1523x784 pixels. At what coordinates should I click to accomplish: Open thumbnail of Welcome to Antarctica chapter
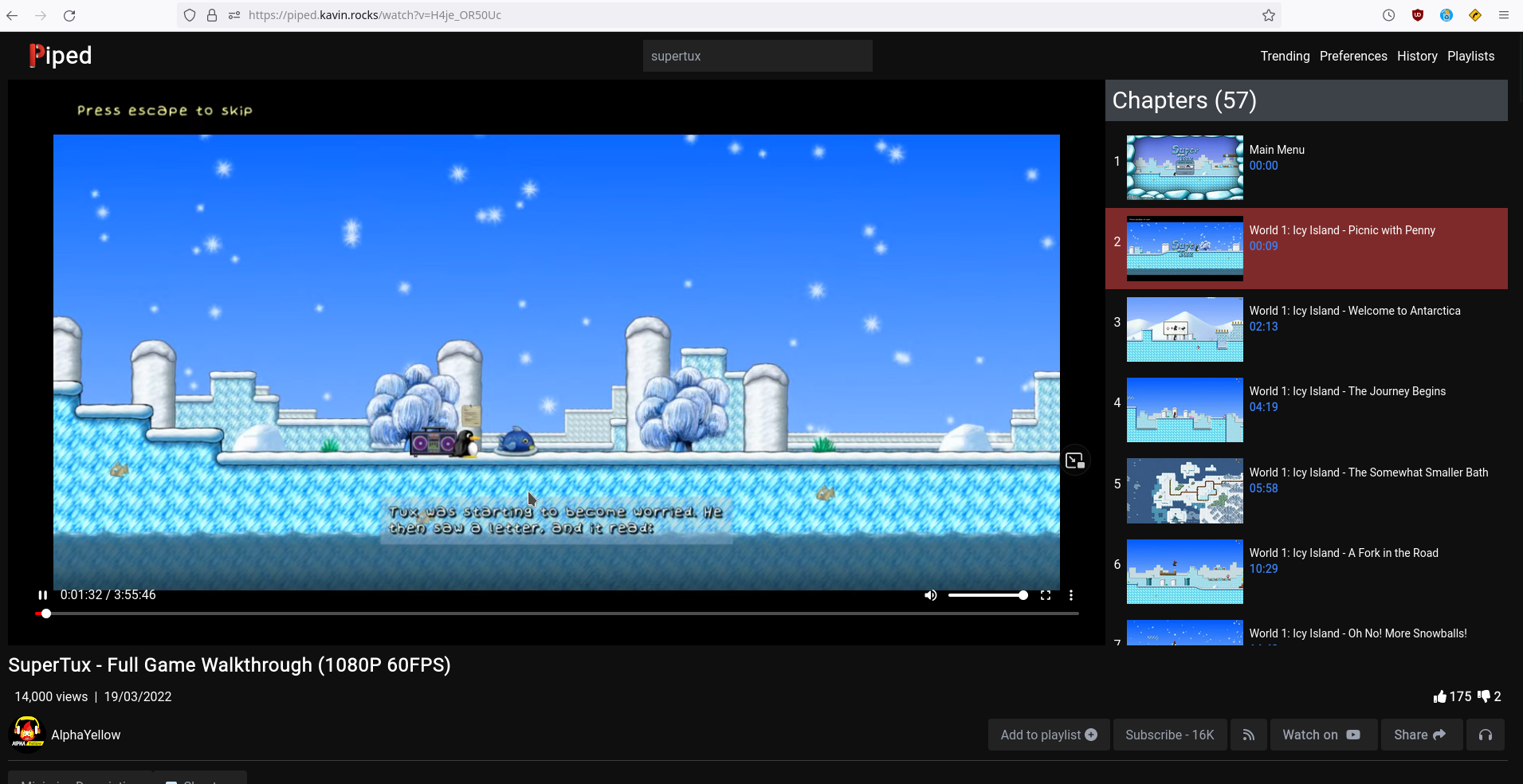tap(1184, 329)
